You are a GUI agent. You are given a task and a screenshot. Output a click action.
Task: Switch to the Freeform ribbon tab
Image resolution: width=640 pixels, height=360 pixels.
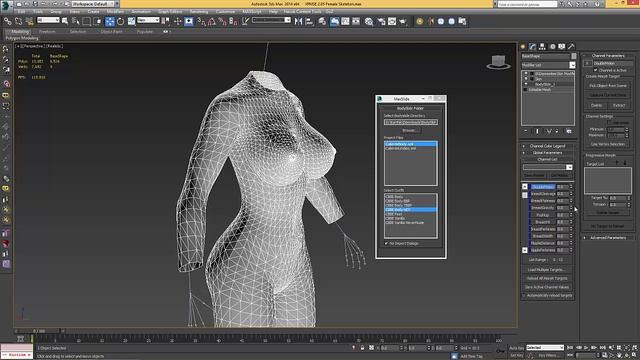pyautogui.click(x=47, y=31)
